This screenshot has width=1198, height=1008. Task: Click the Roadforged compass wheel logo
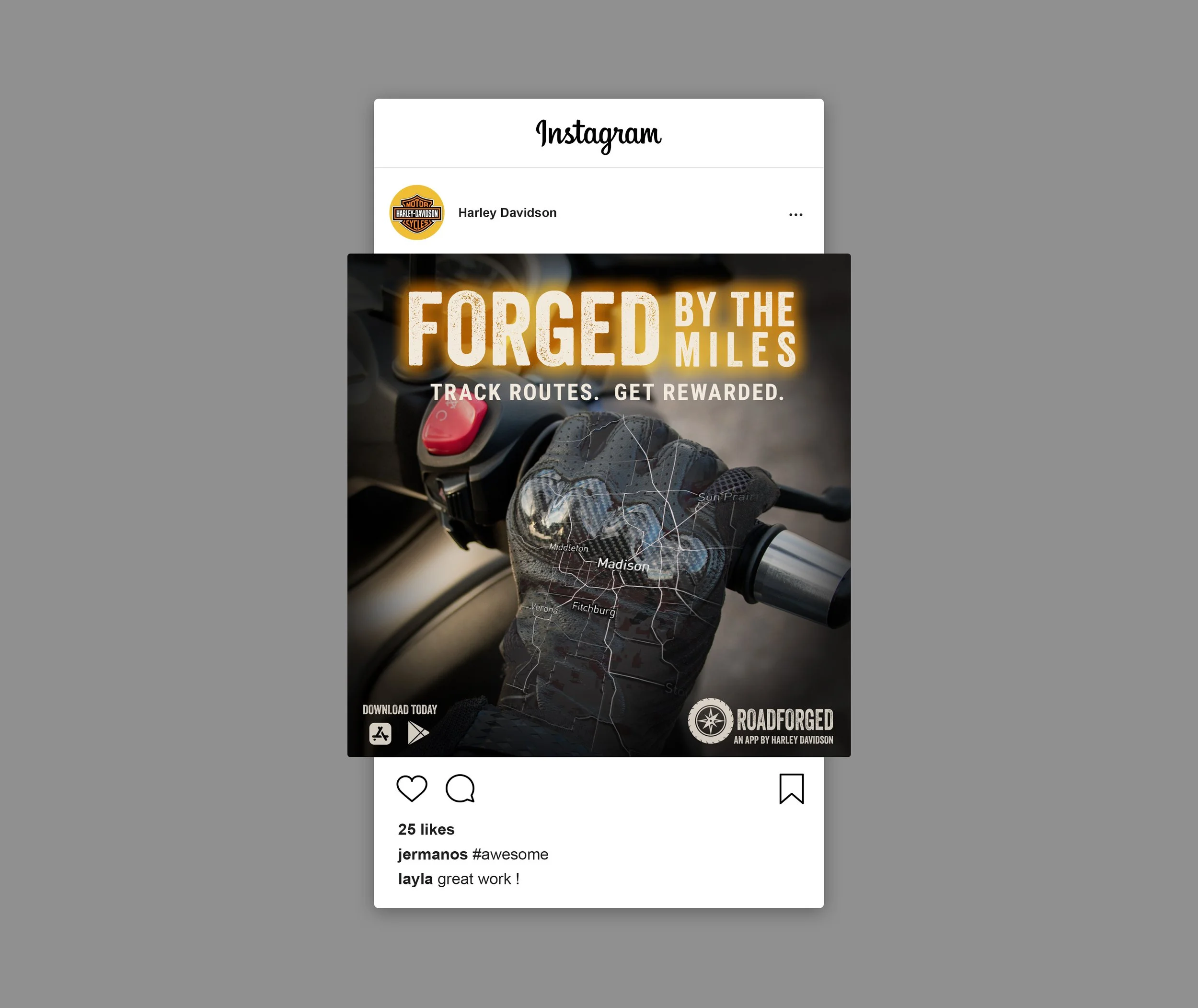click(710, 720)
